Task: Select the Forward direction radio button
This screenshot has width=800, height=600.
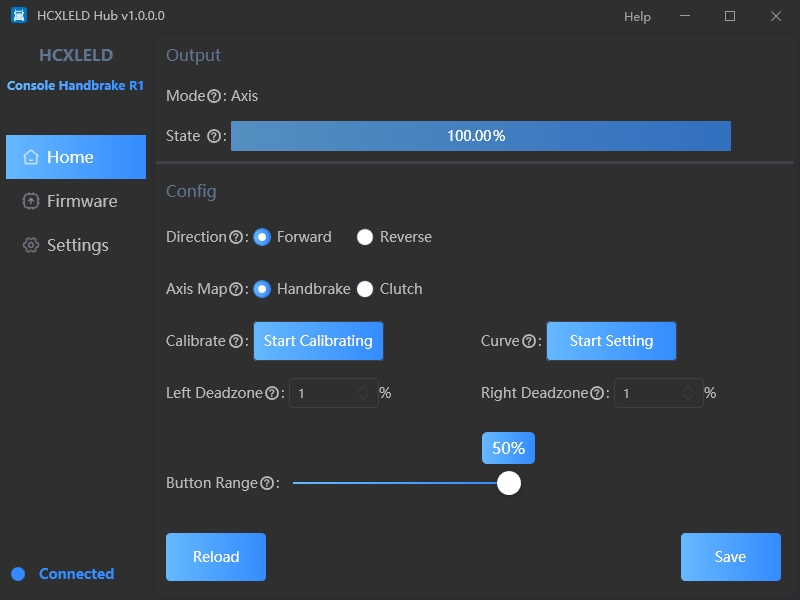Action: coord(262,237)
